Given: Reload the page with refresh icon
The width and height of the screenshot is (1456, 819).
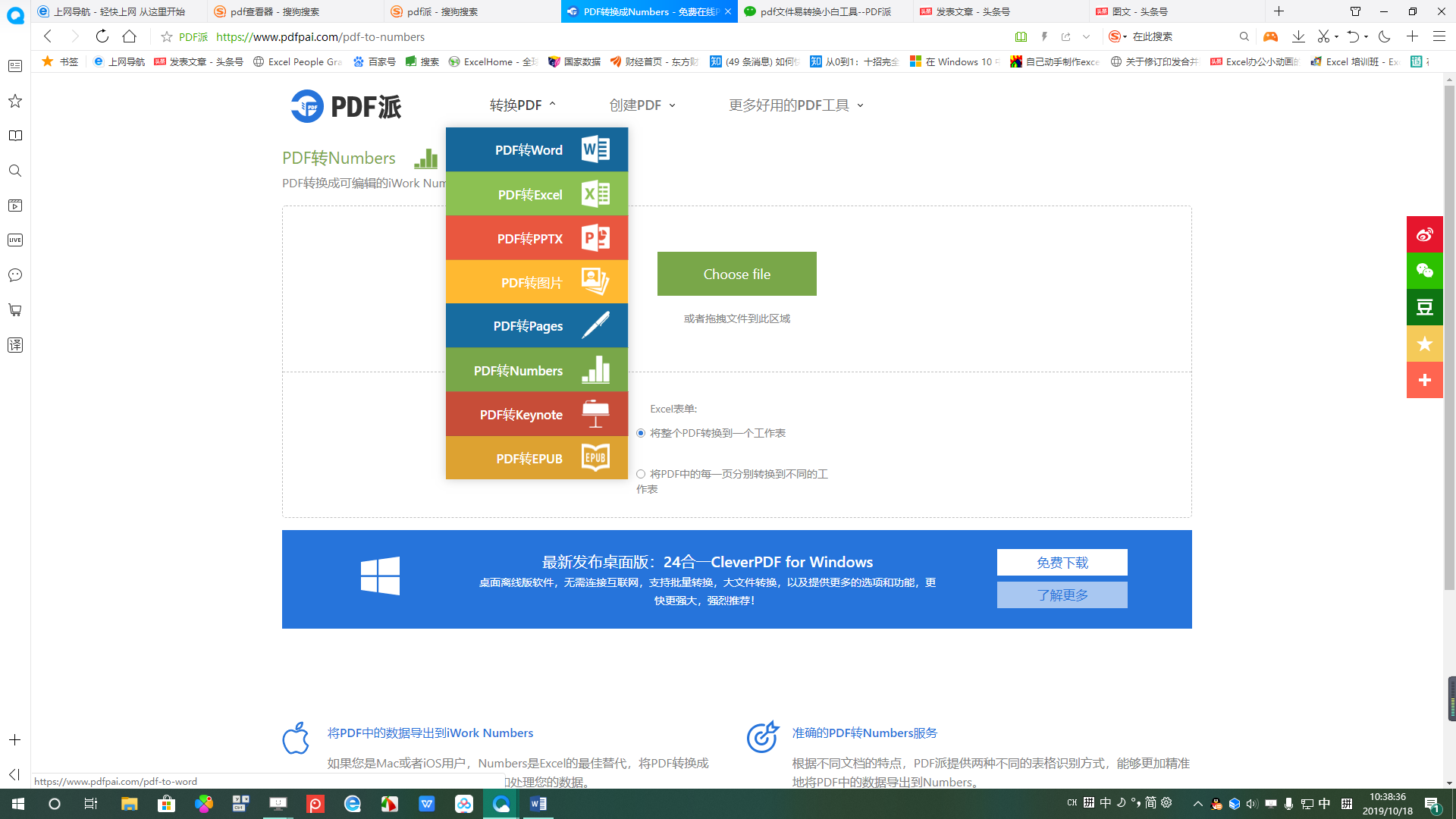Looking at the screenshot, I should pos(102,36).
